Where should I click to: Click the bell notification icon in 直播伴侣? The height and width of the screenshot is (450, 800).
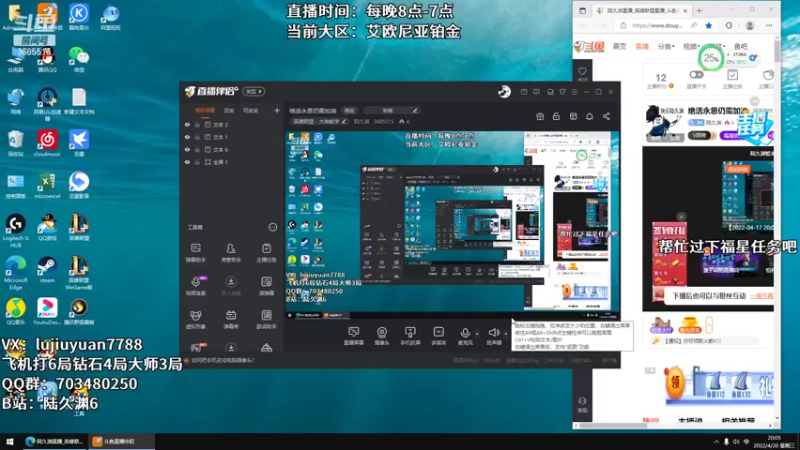[589, 116]
